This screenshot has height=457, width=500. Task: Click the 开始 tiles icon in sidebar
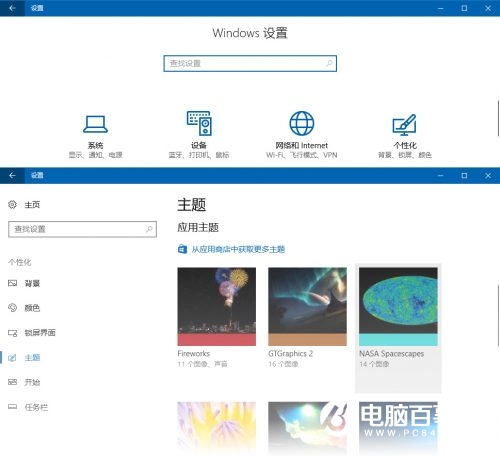[x=12, y=382]
